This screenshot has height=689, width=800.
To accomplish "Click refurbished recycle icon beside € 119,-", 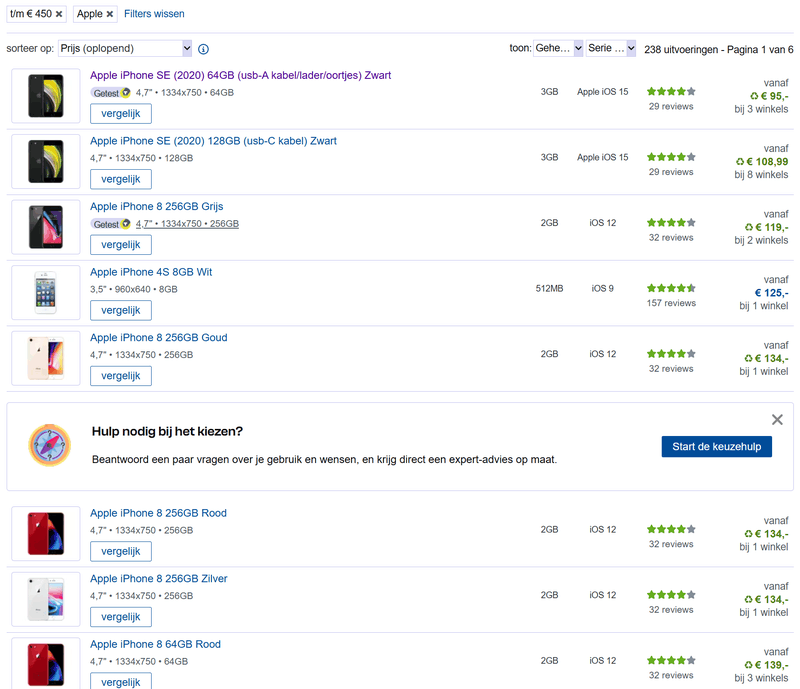I will click(749, 227).
